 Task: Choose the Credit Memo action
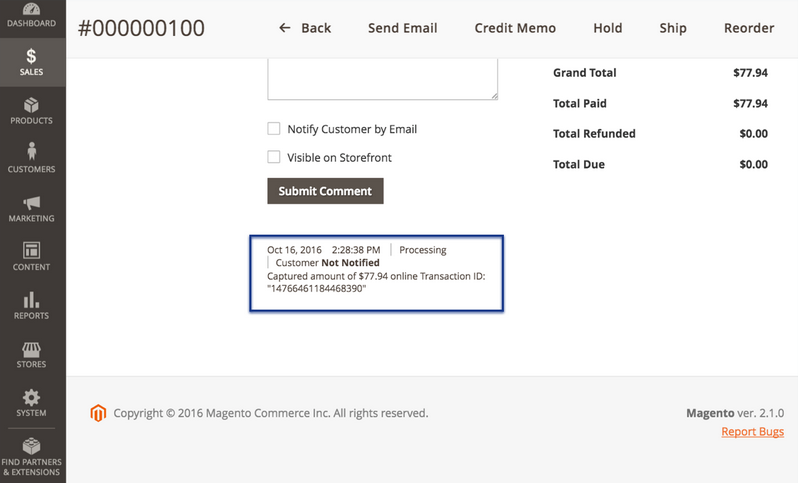click(515, 28)
